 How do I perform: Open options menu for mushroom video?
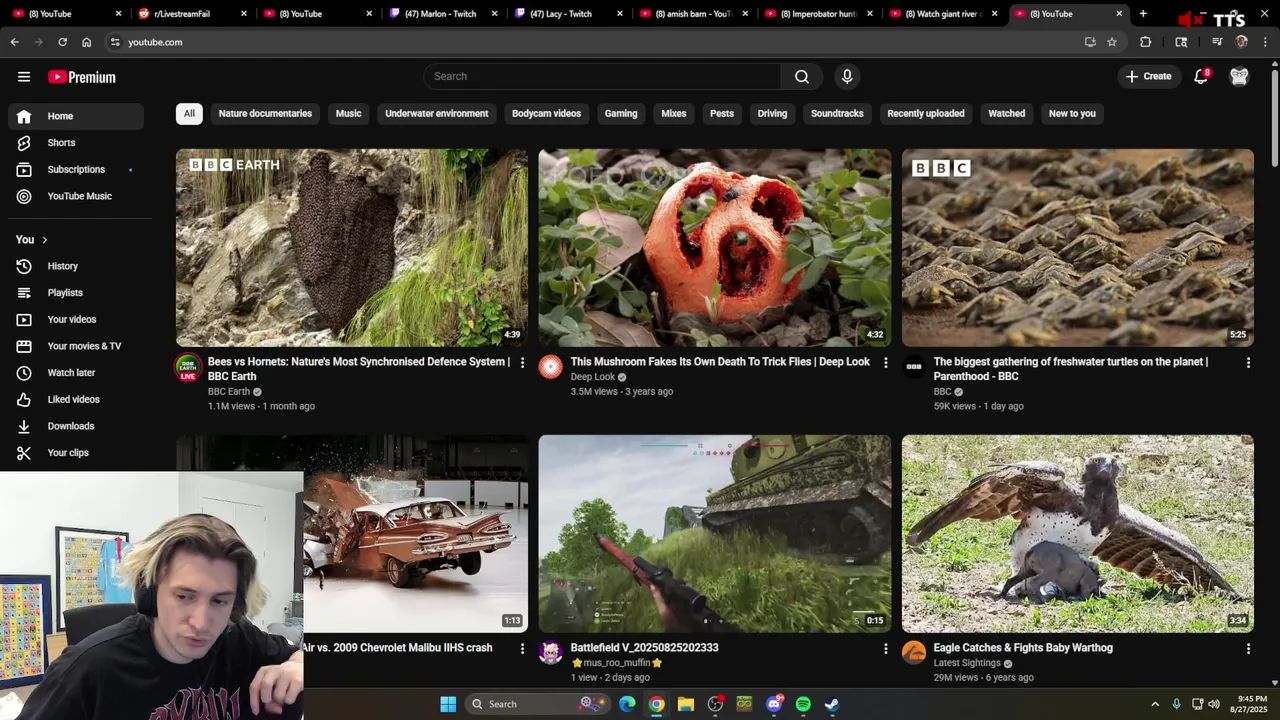pos(885,362)
